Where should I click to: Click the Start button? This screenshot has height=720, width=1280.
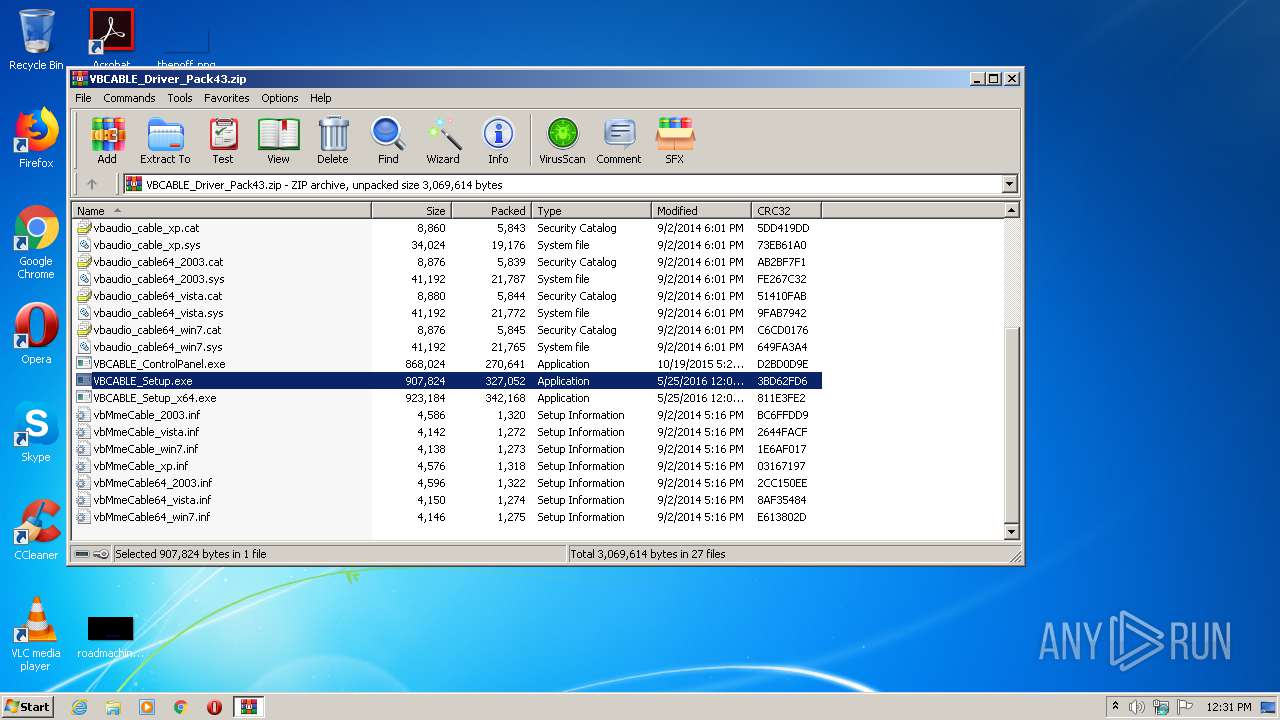coord(28,706)
